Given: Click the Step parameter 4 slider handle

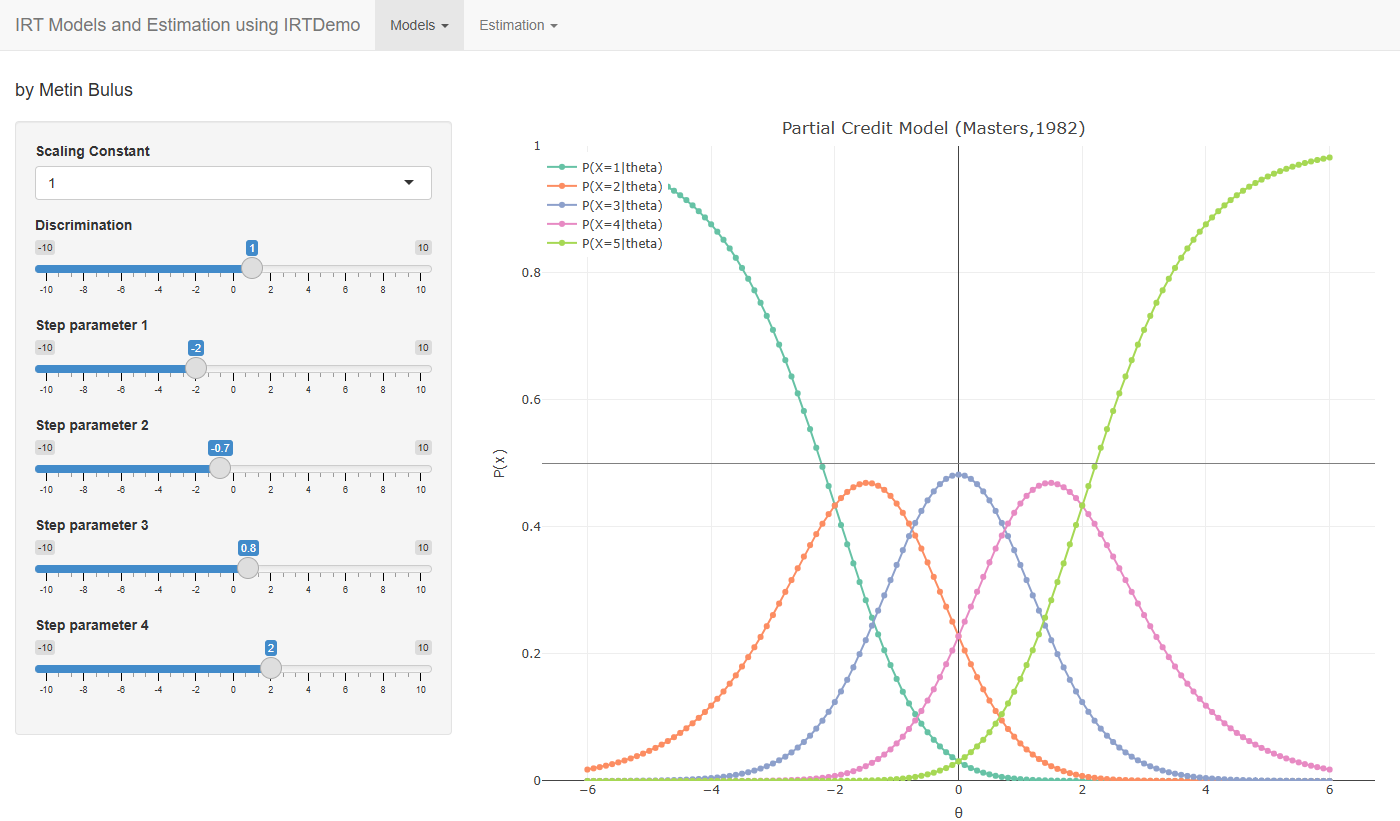Looking at the screenshot, I should pyautogui.click(x=271, y=668).
